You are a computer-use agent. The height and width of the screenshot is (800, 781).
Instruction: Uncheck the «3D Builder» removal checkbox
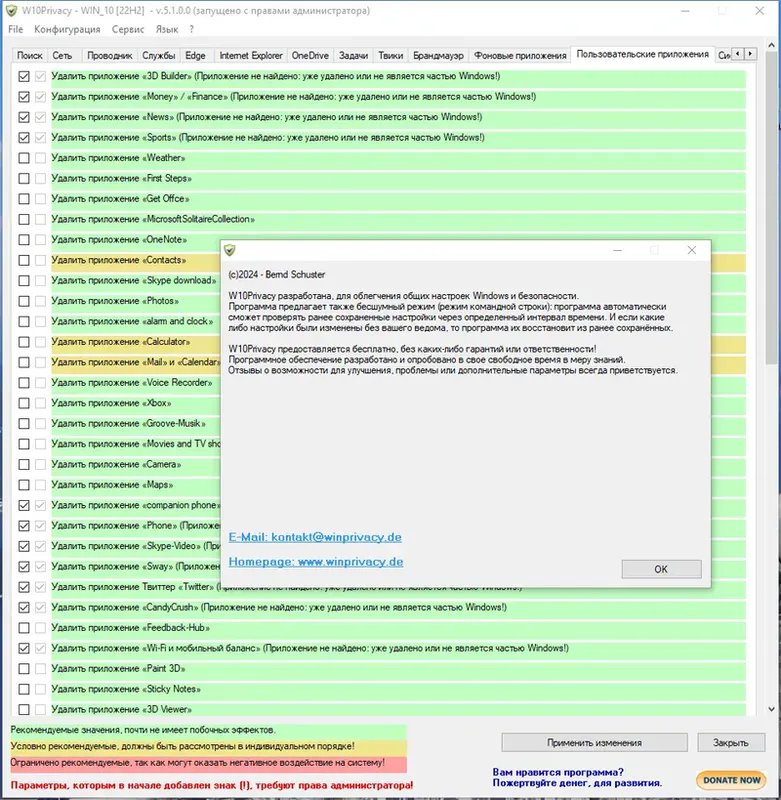tap(24, 77)
